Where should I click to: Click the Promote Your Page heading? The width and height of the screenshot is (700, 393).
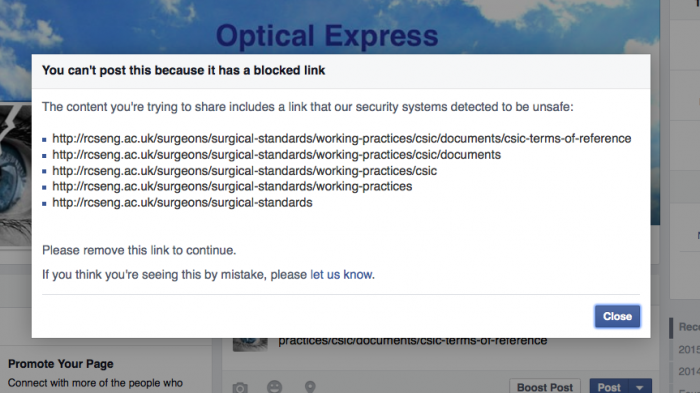tap(61, 364)
